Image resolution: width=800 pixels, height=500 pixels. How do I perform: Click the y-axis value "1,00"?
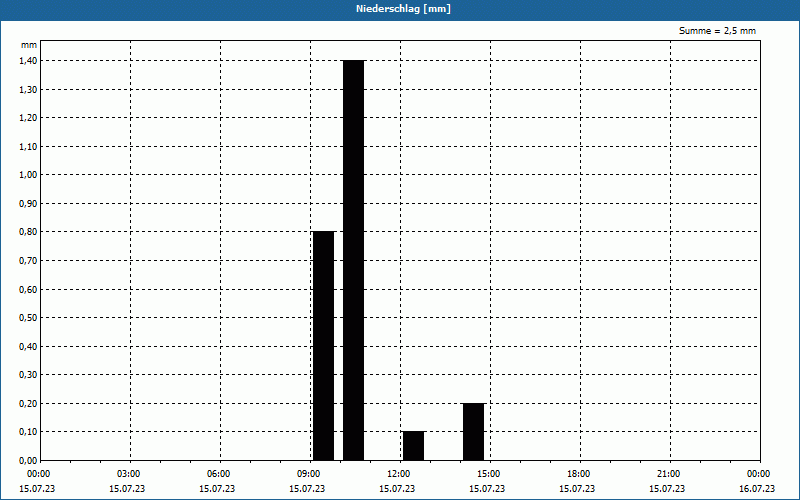28,175
